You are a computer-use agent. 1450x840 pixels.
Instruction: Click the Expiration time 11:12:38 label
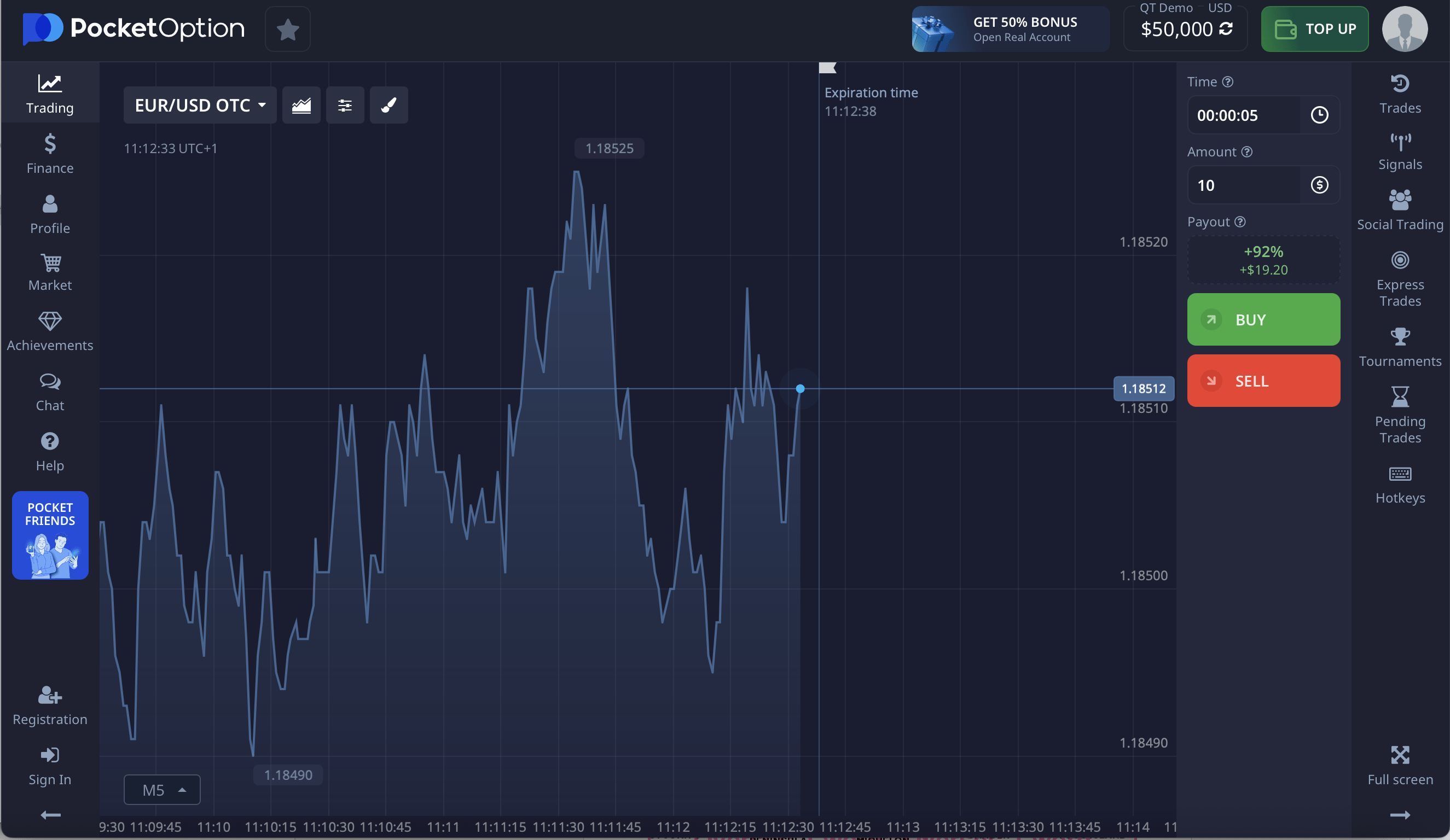click(871, 102)
